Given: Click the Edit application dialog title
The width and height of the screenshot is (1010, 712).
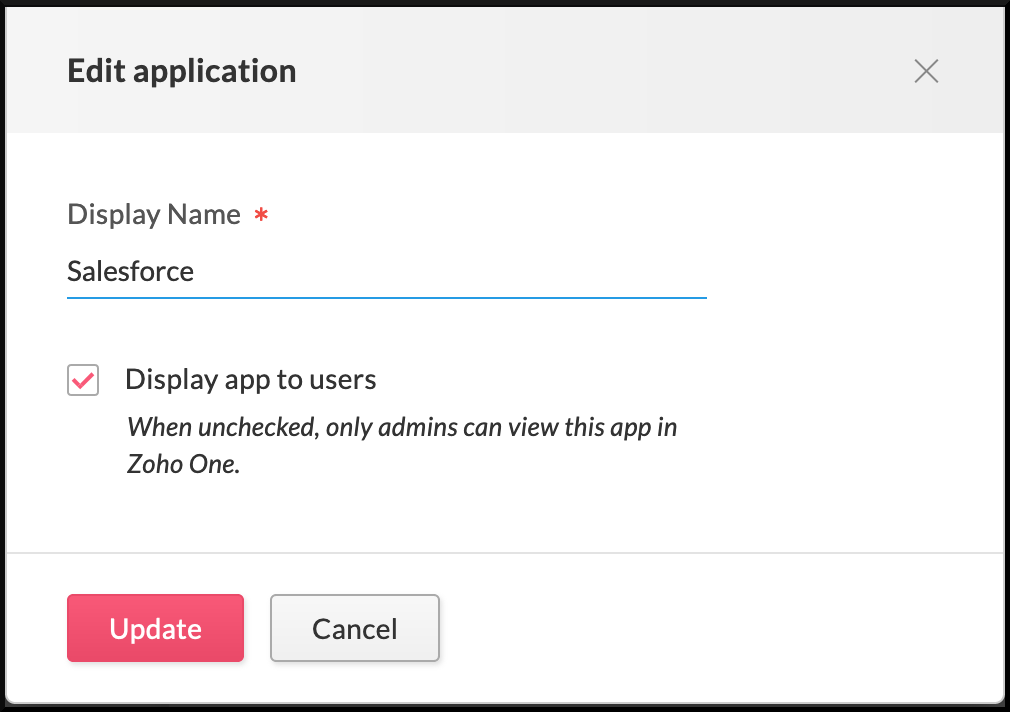Looking at the screenshot, I should tap(181, 71).
